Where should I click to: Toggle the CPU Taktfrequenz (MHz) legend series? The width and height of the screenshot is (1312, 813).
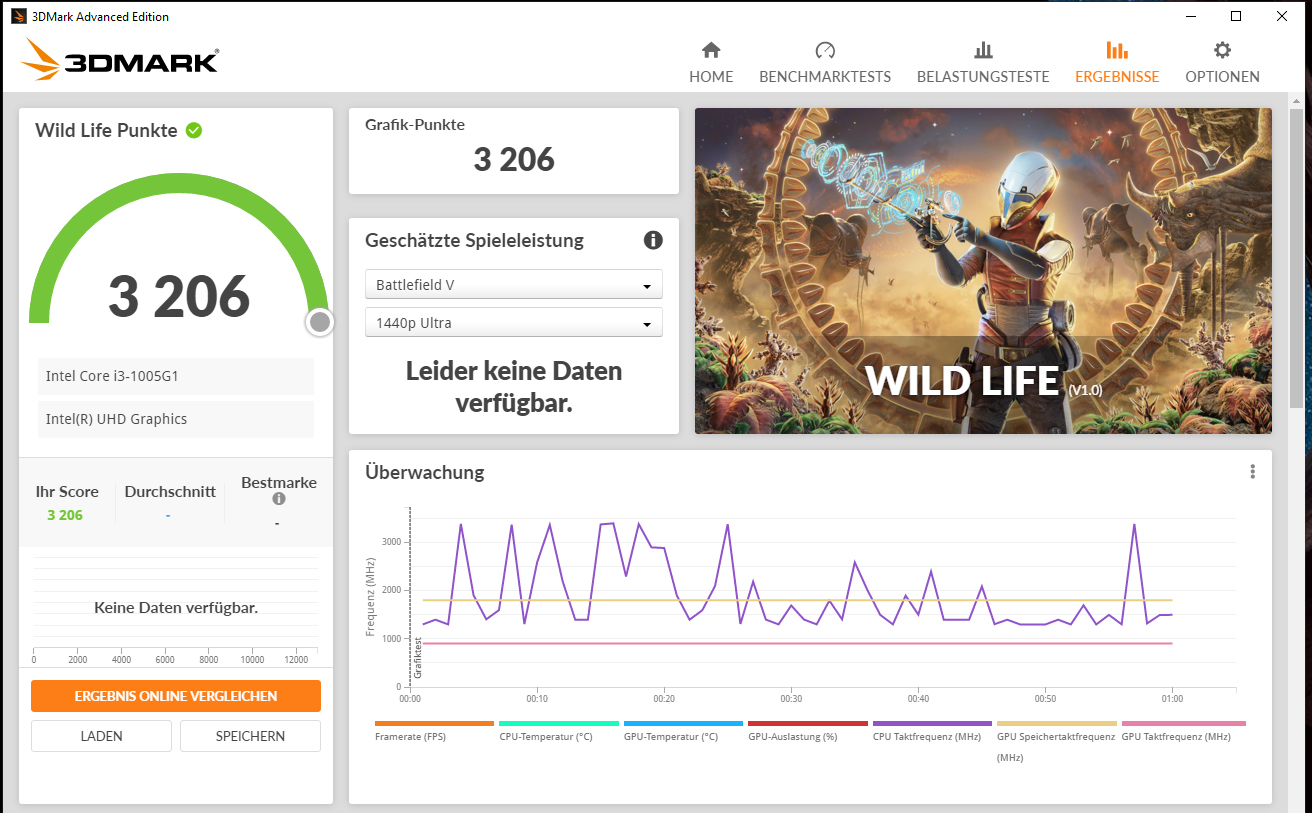point(932,731)
